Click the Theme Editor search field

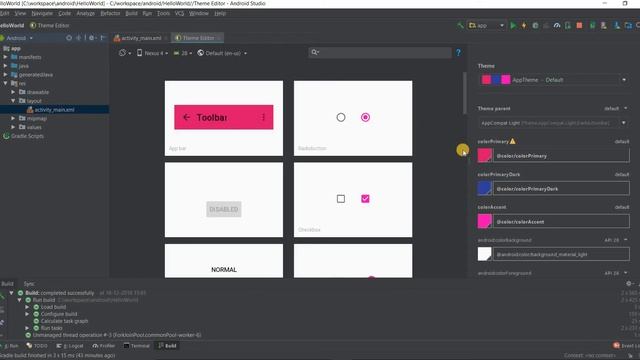(x=380, y=52)
